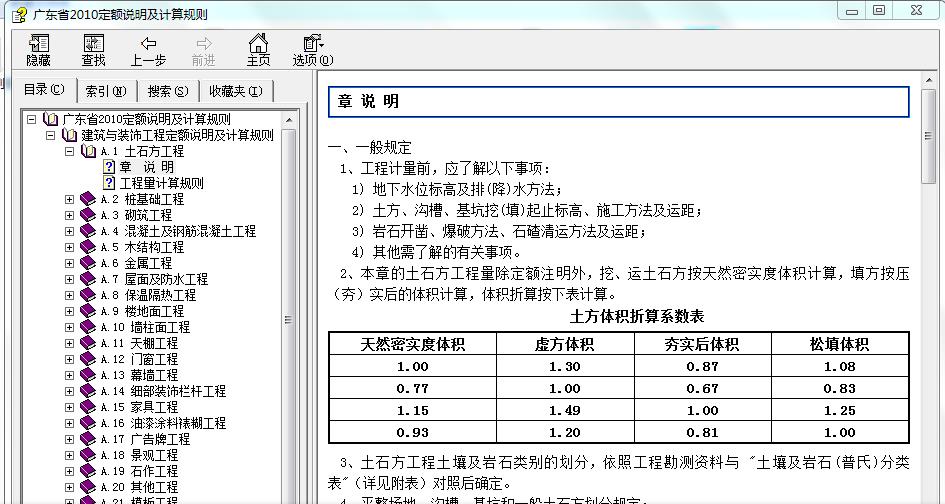Collapse the A.1 土石方工程 node
This screenshot has height=504, width=945.
click(x=69, y=151)
